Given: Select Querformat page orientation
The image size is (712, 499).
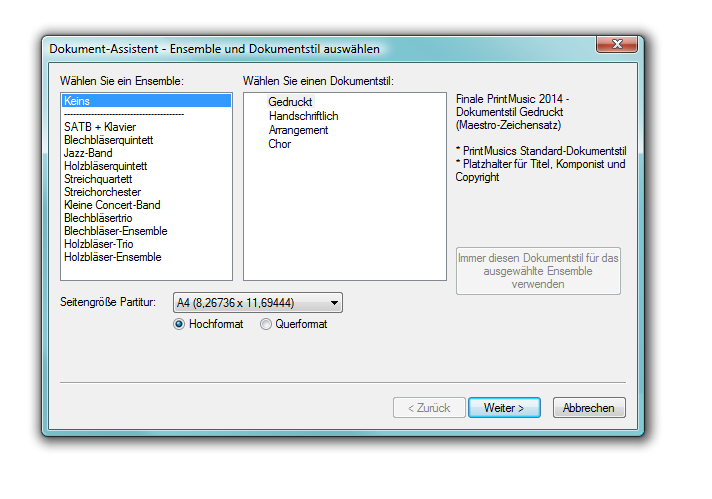Looking at the screenshot, I should (x=266, y=324).
